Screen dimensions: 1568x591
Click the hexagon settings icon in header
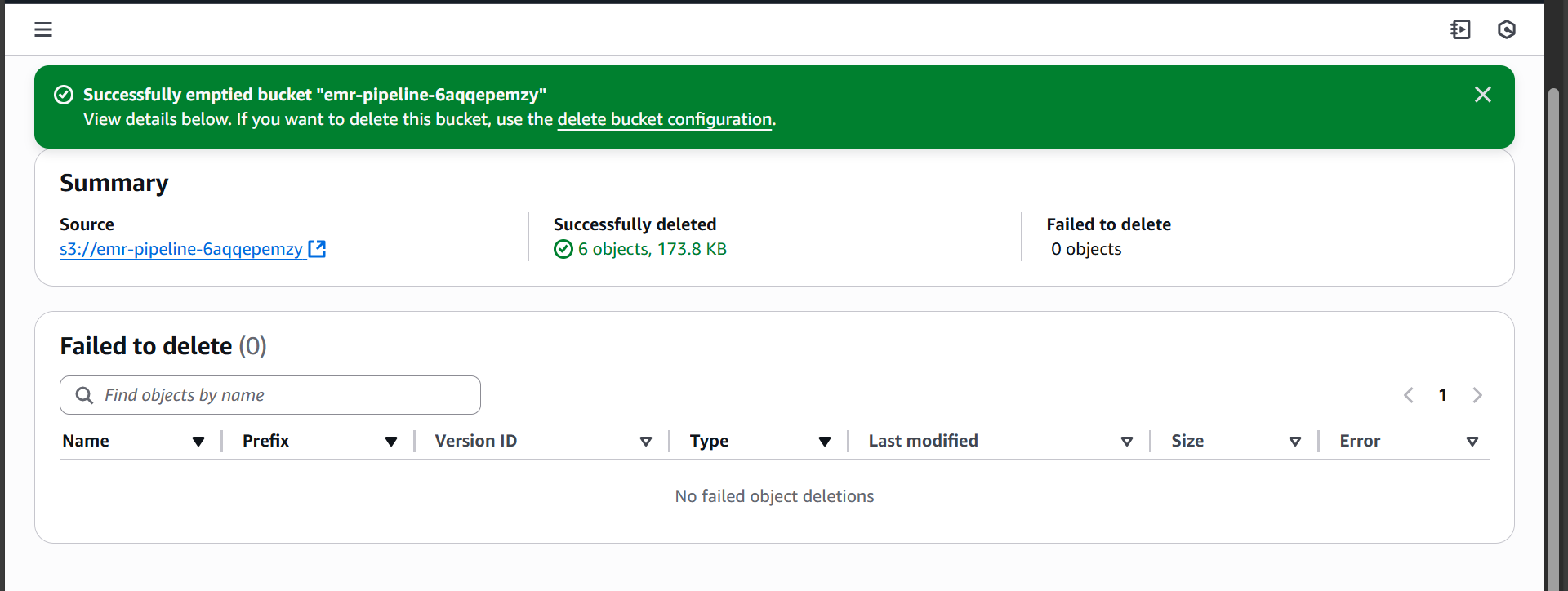click(x=1507, y=29)
